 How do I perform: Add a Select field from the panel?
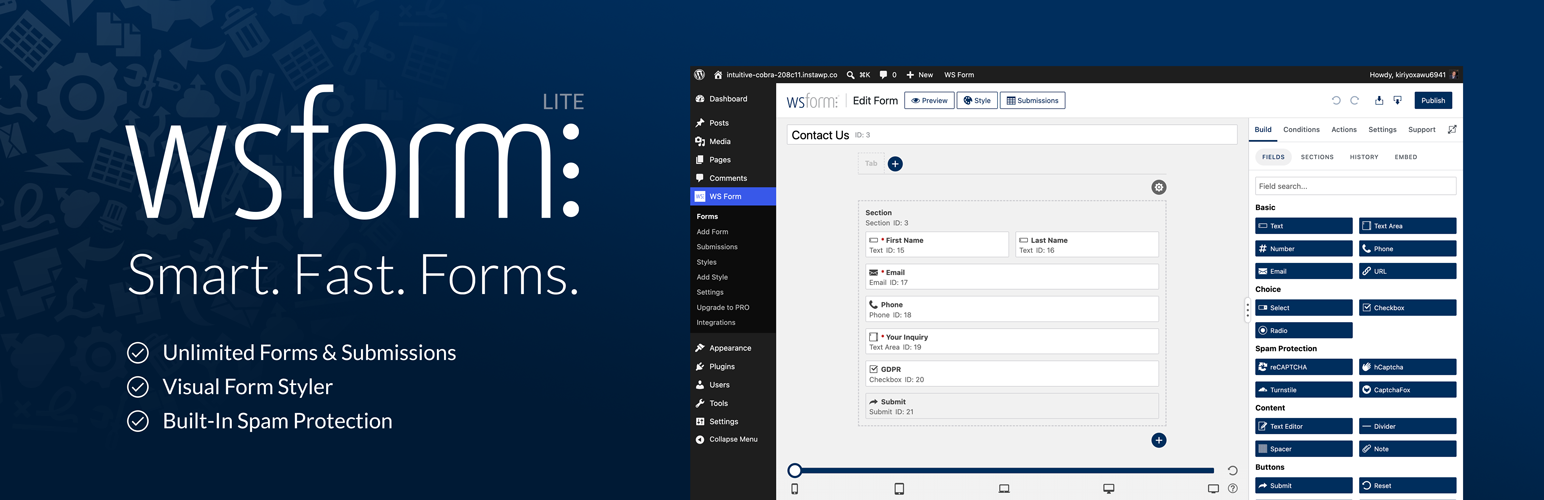(x=1304, y=308)
